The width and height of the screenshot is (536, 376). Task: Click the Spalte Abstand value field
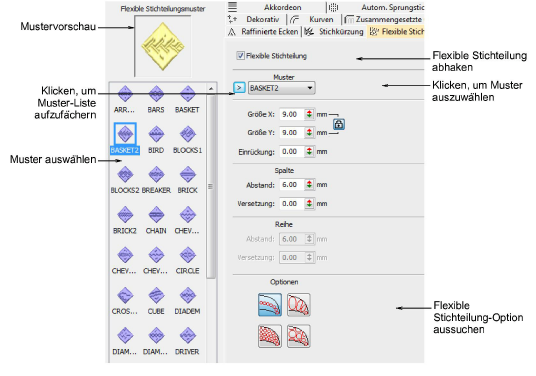[x=292, y=185]
